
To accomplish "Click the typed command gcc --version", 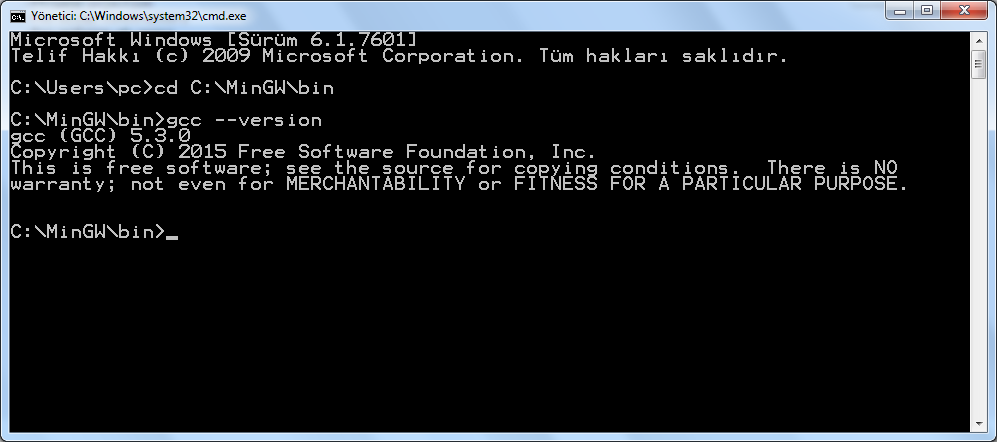I will tap(244, 120).
